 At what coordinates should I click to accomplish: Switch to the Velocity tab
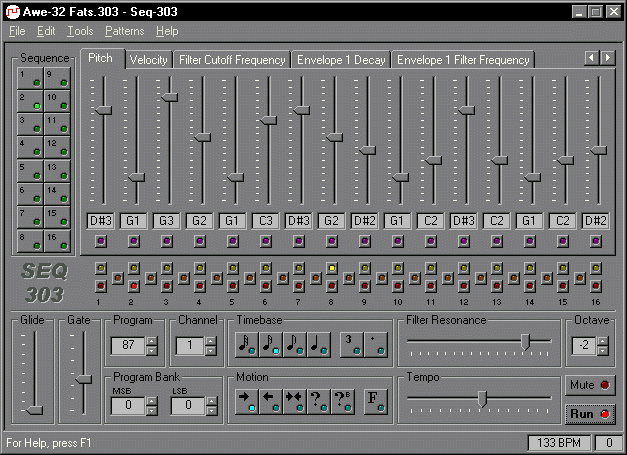[148, 60]
